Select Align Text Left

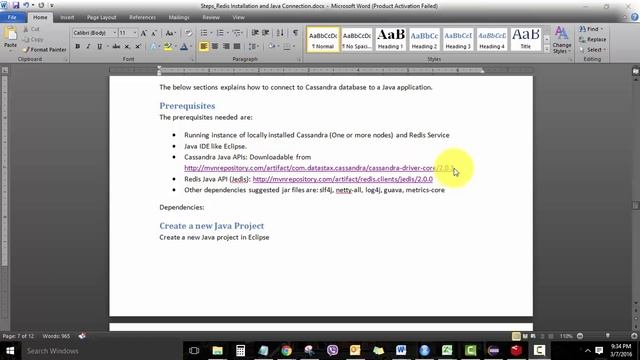pyautogui.click(x=204, y=47)
